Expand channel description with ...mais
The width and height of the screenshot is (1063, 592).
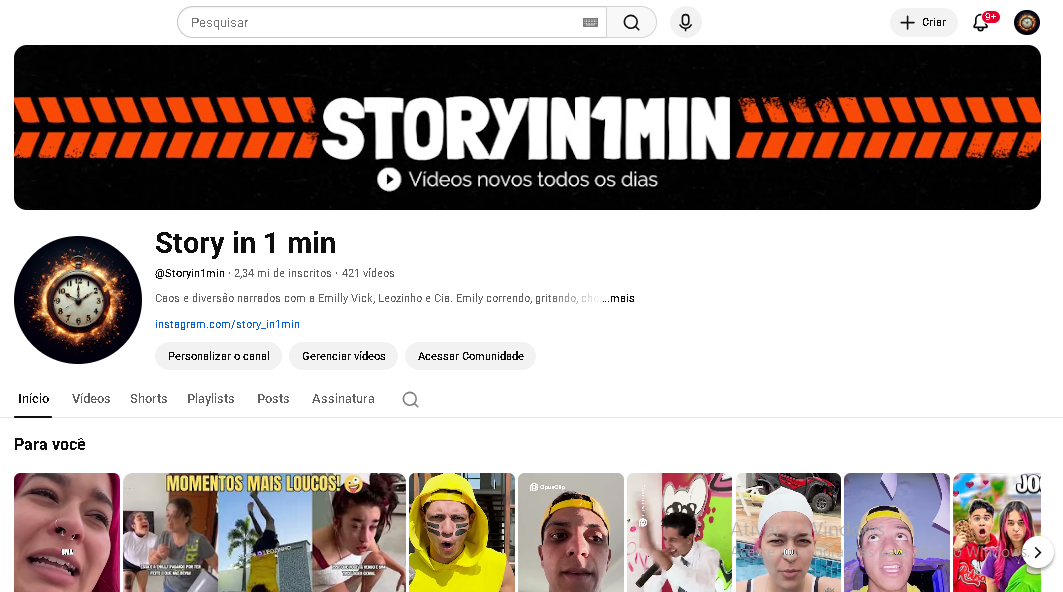(618, 298)
